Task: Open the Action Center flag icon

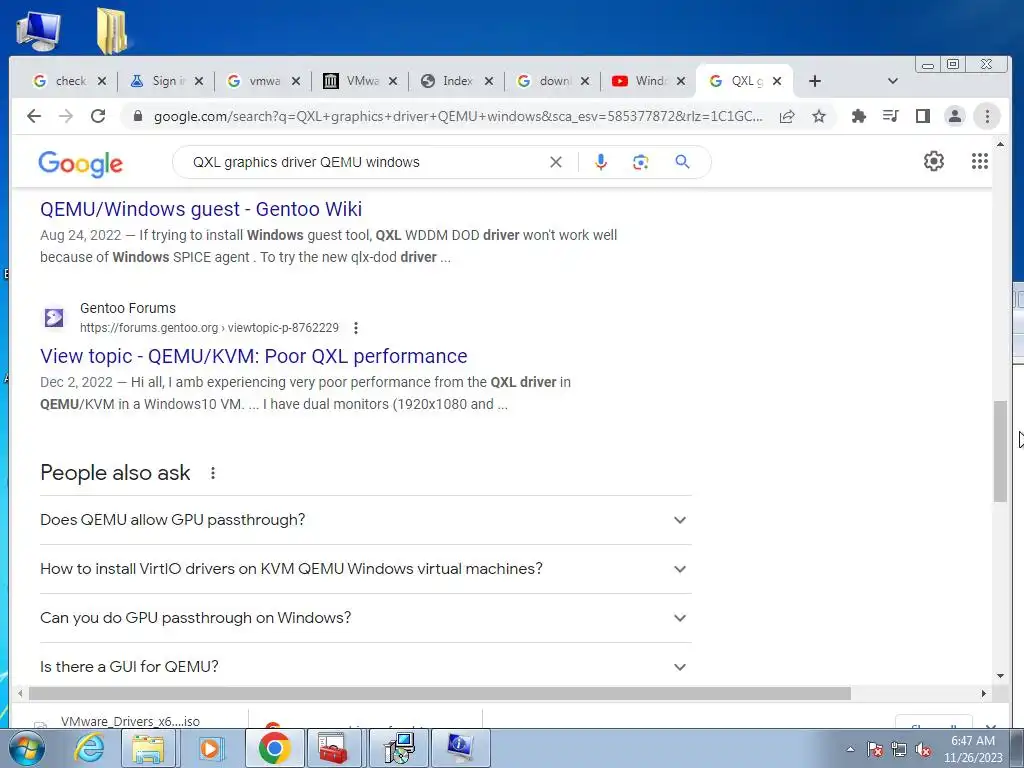Action: (875, 749)
